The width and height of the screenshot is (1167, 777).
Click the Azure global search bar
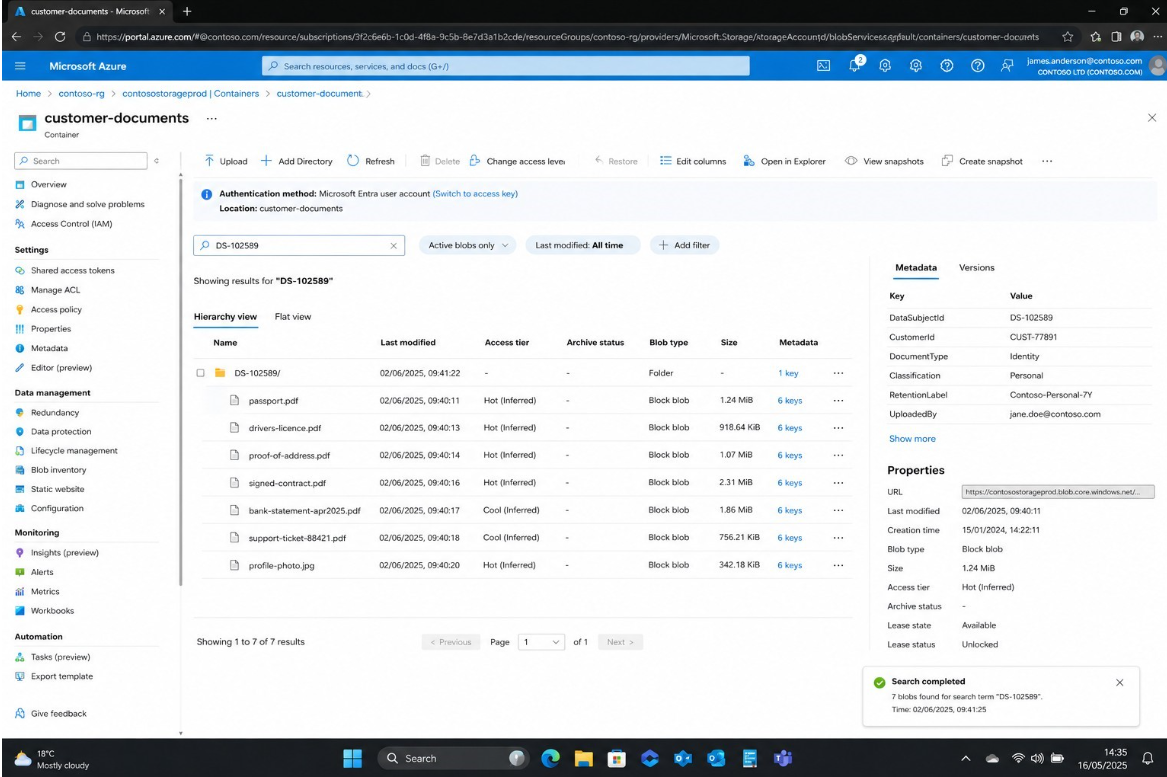coord(505,66)
